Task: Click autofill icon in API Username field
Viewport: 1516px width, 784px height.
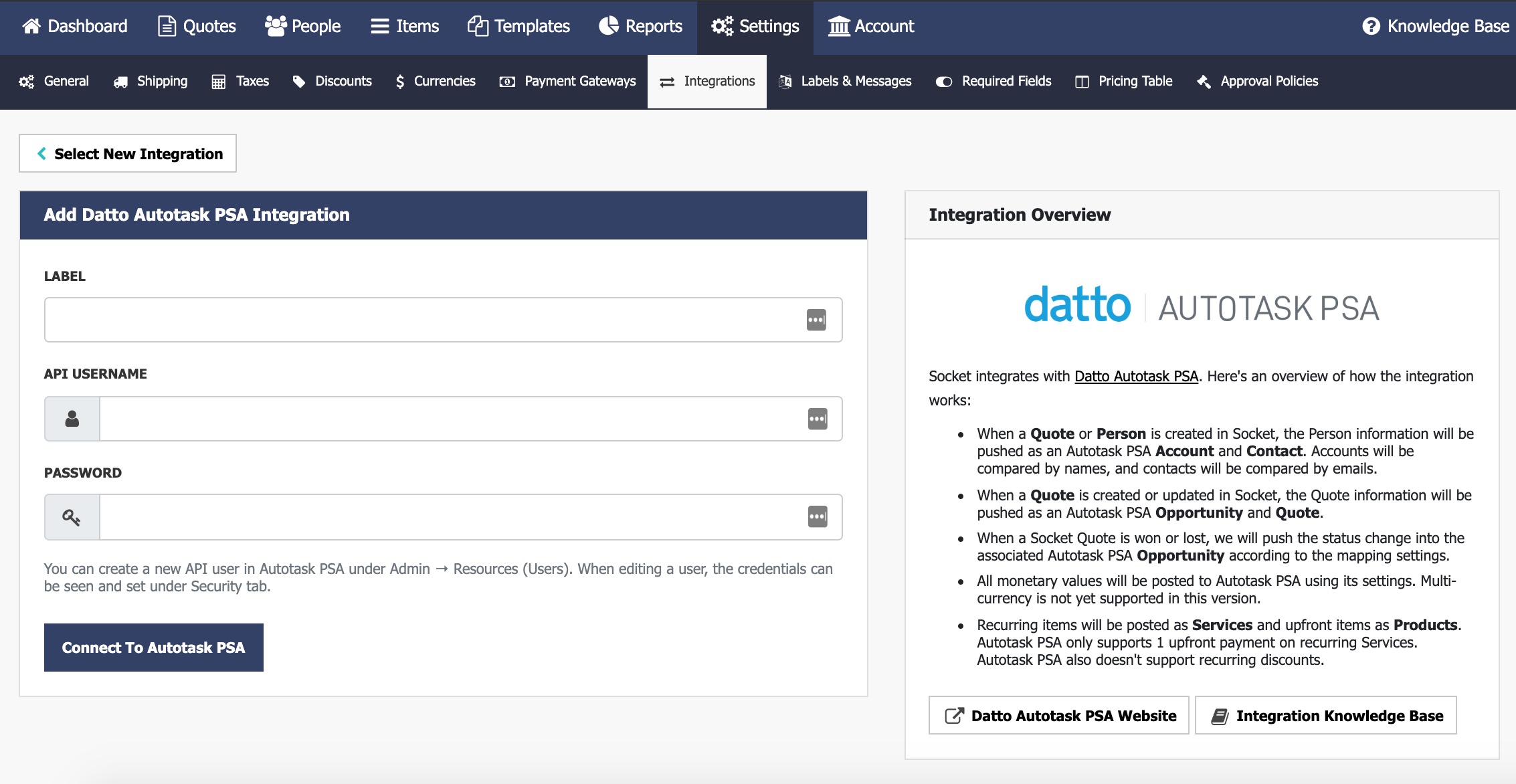Action: (818, 419)
